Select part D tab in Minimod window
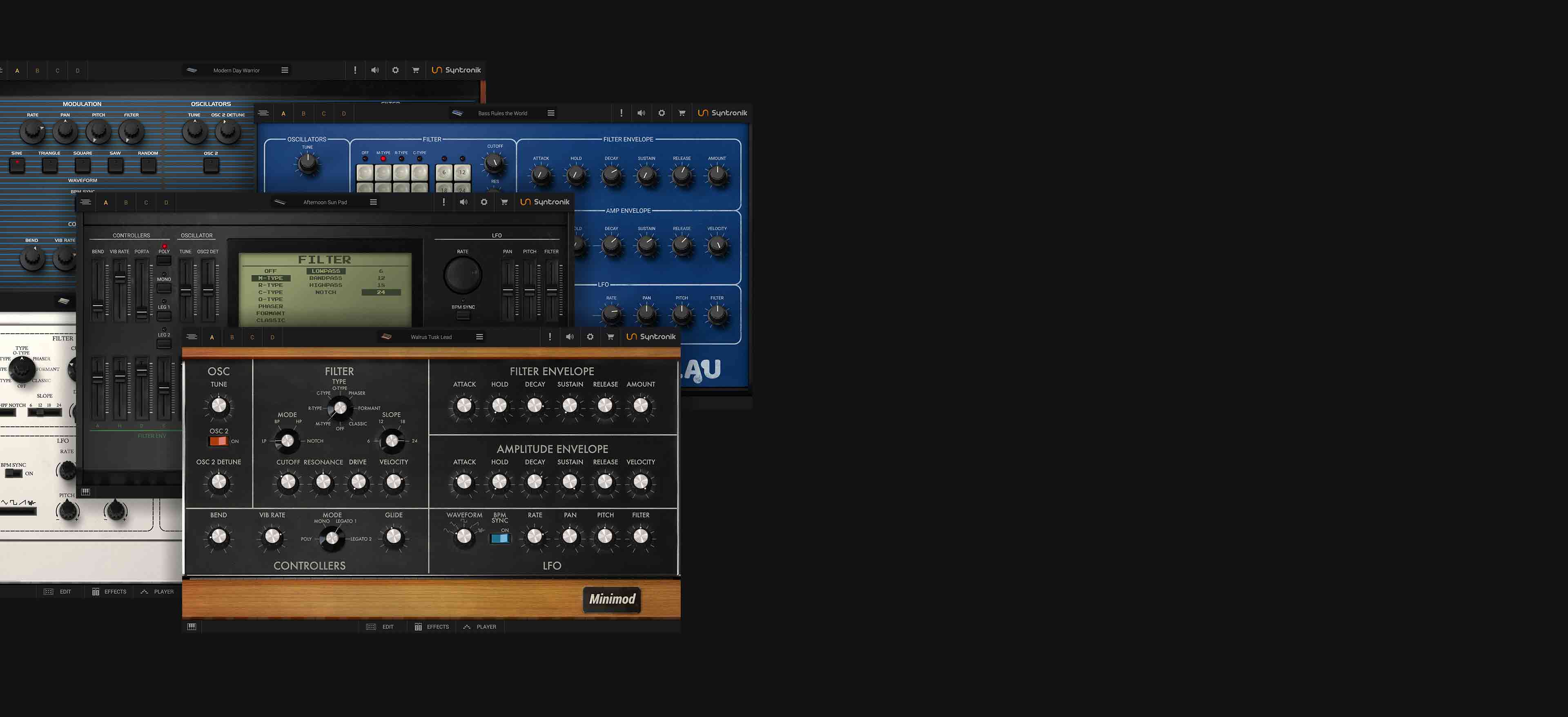The image size is (1568, 717). 272,337
